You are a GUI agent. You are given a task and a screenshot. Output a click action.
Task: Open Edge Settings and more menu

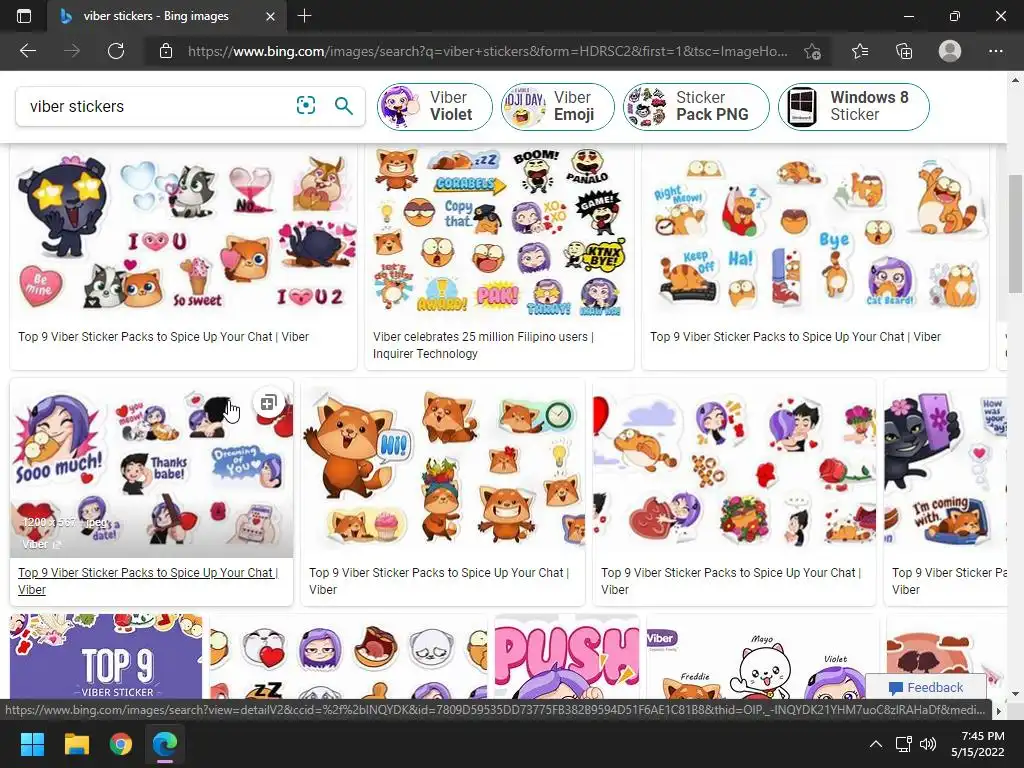pos(995,51)
